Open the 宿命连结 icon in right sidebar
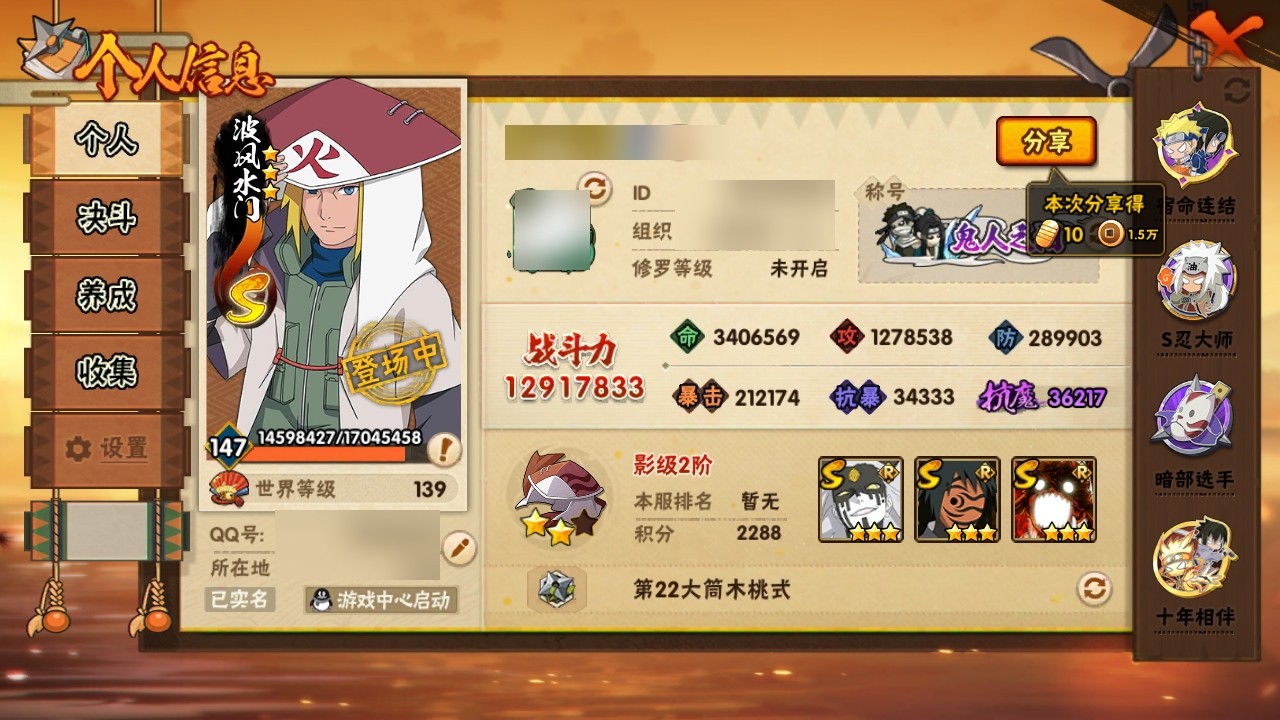Image resolution: width=1280 pixels, height=720 pixels. (x=1195, y=143)
